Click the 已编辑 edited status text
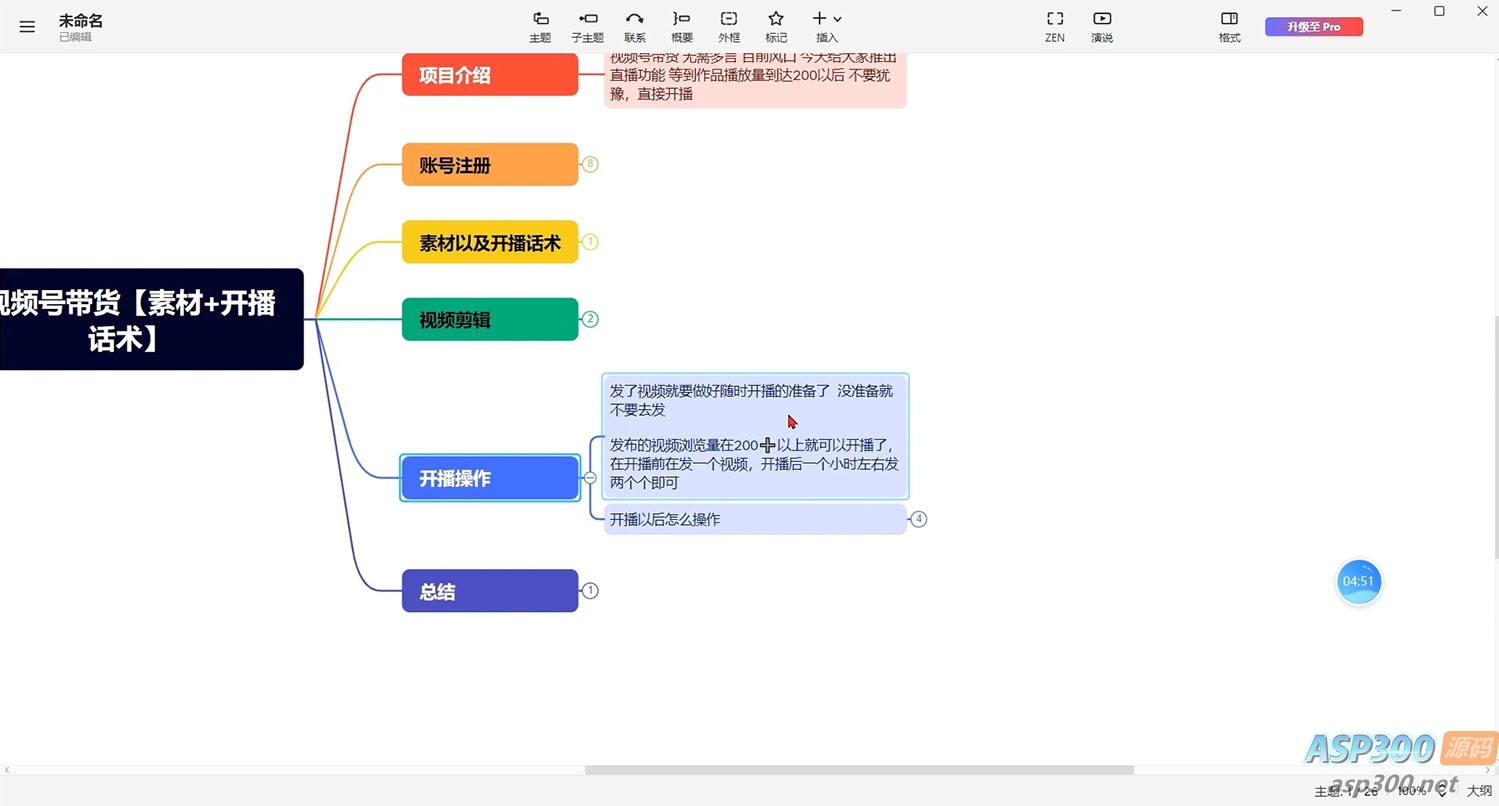Viewport: 1499px width, 806px height. pos(75,37)
